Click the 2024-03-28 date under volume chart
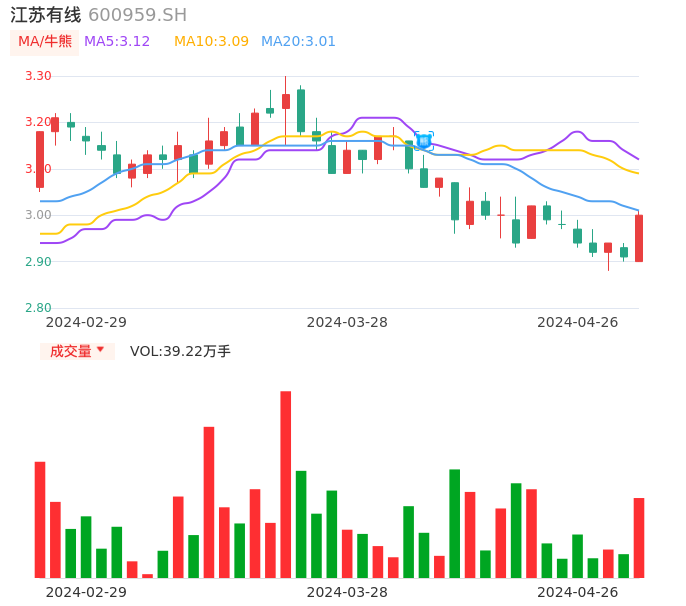This screenshot has width=686, height=606. (347, 592)
